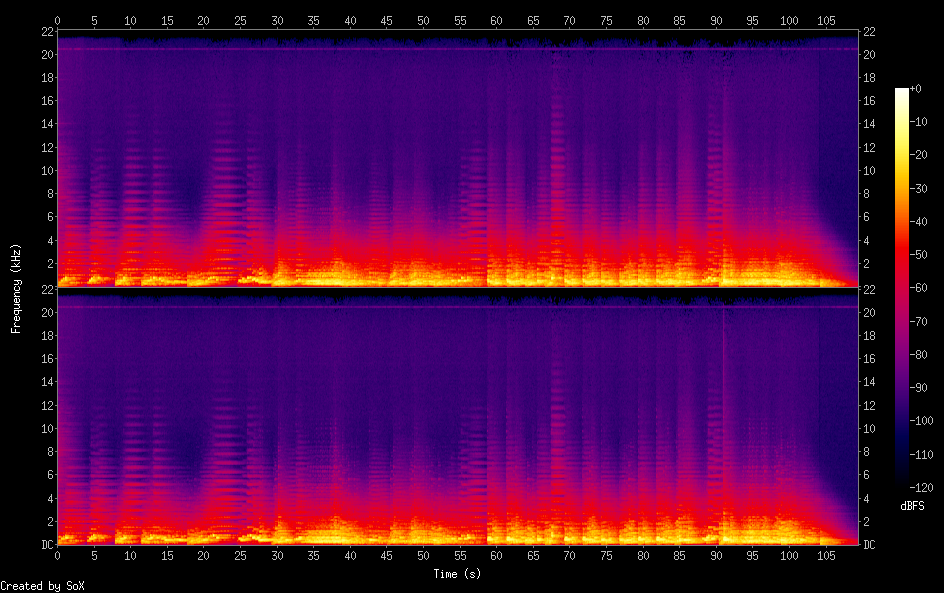Click the left "DC" label of the lower channel

tap(45, 545)
